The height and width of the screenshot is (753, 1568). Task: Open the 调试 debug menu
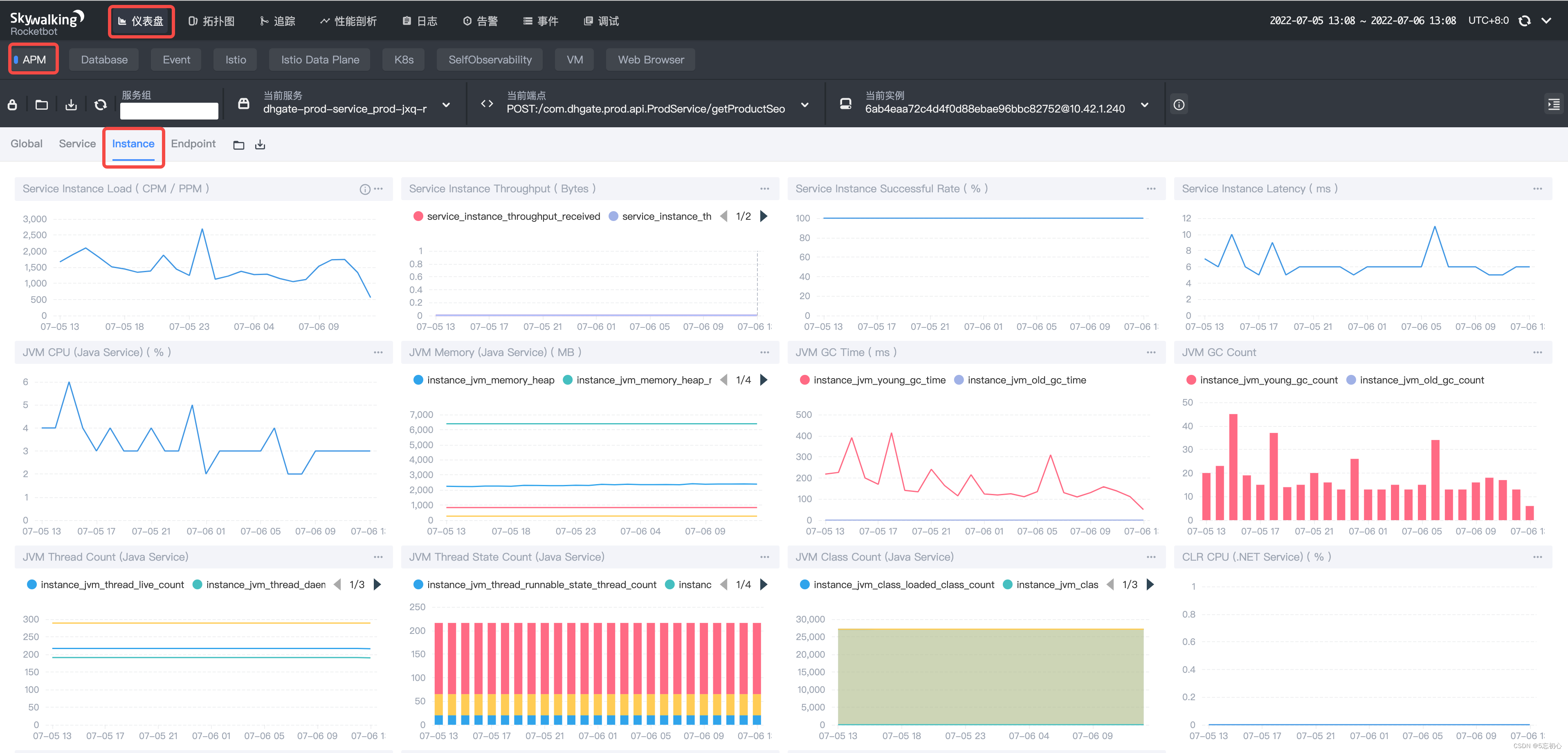pos(601,21)
